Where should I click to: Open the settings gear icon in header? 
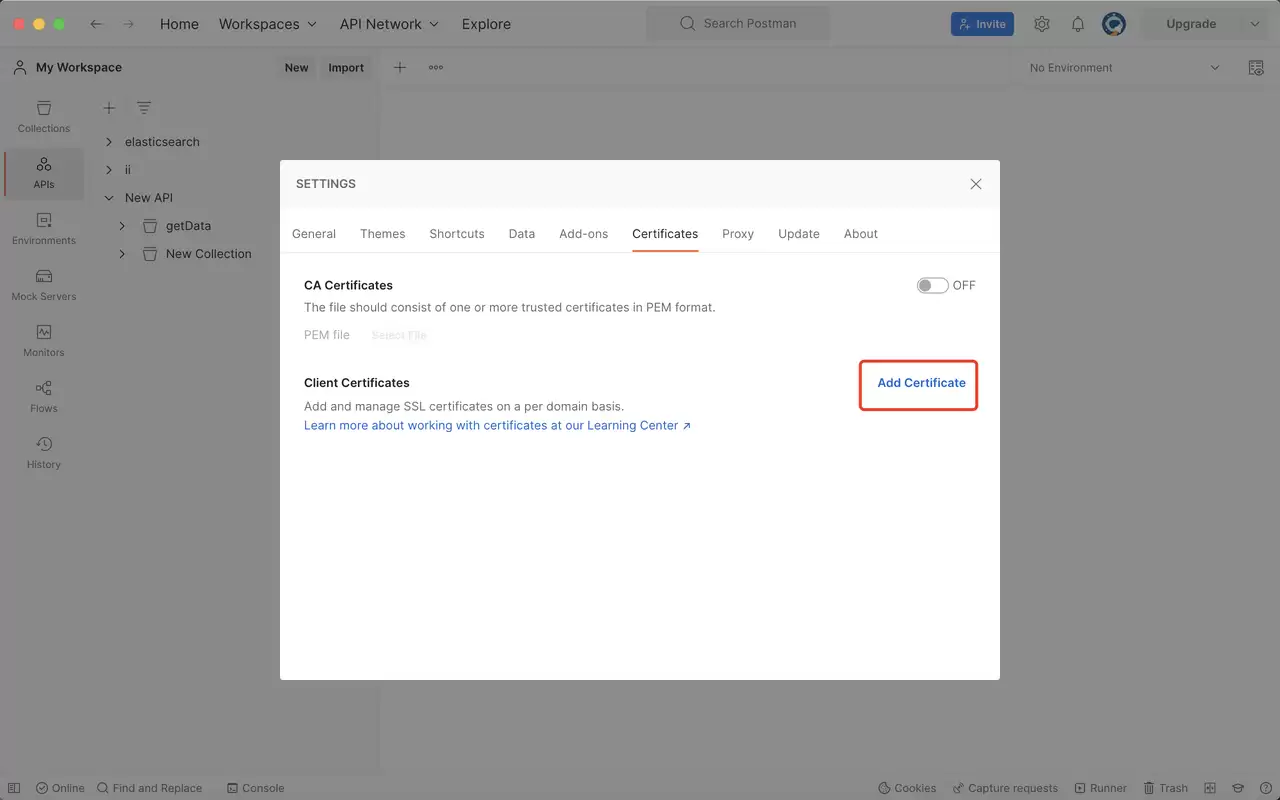click(1042, 24)
